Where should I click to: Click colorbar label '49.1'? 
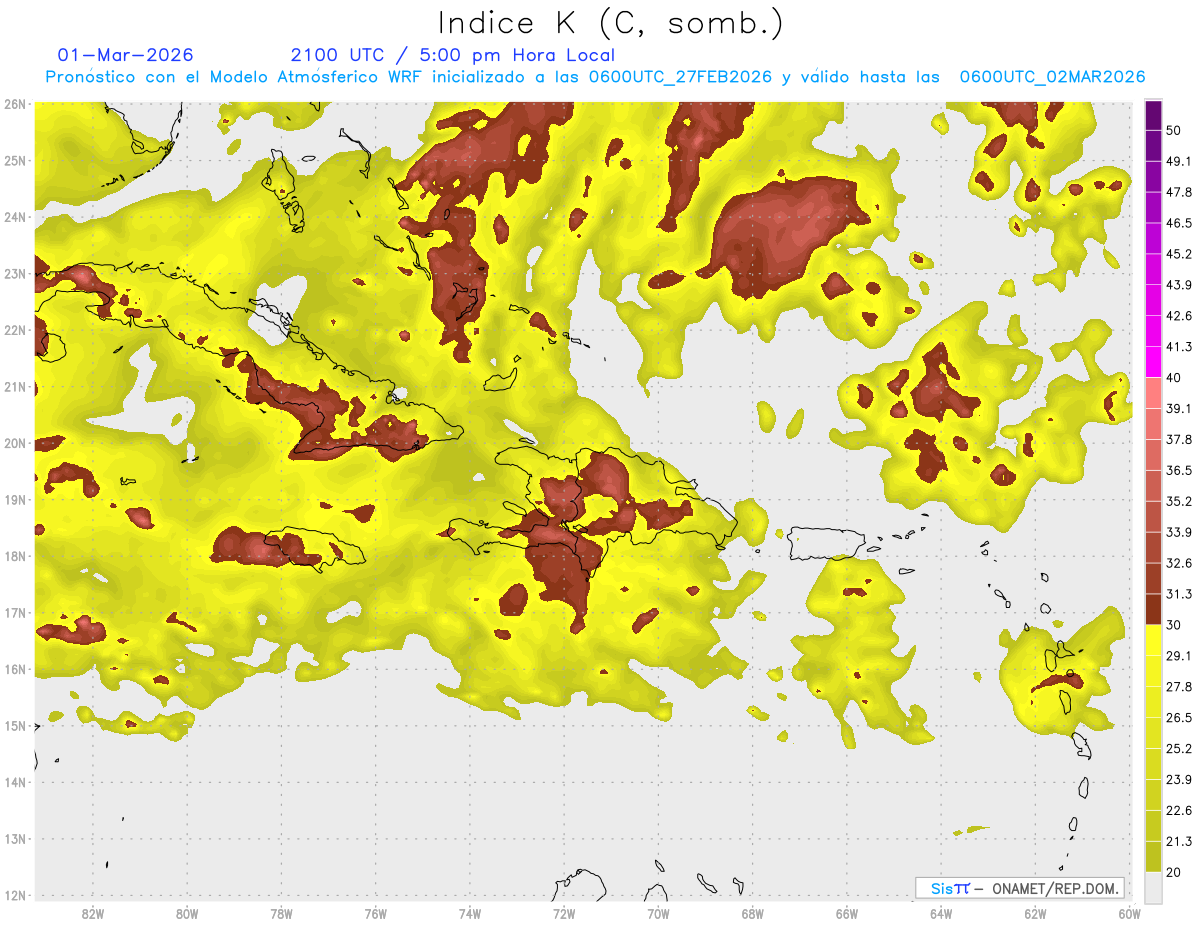click(1179, 161)
